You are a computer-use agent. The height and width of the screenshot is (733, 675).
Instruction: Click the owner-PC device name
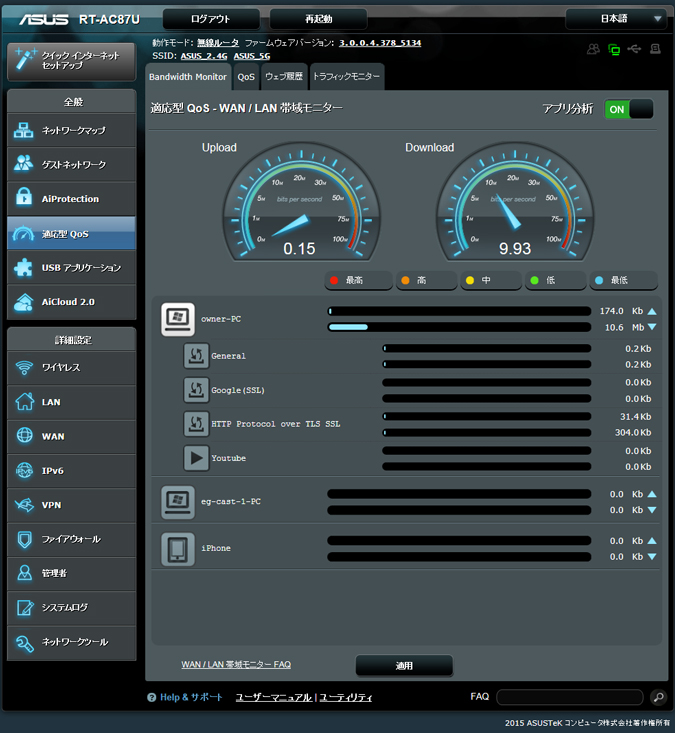tap(221, 319)
